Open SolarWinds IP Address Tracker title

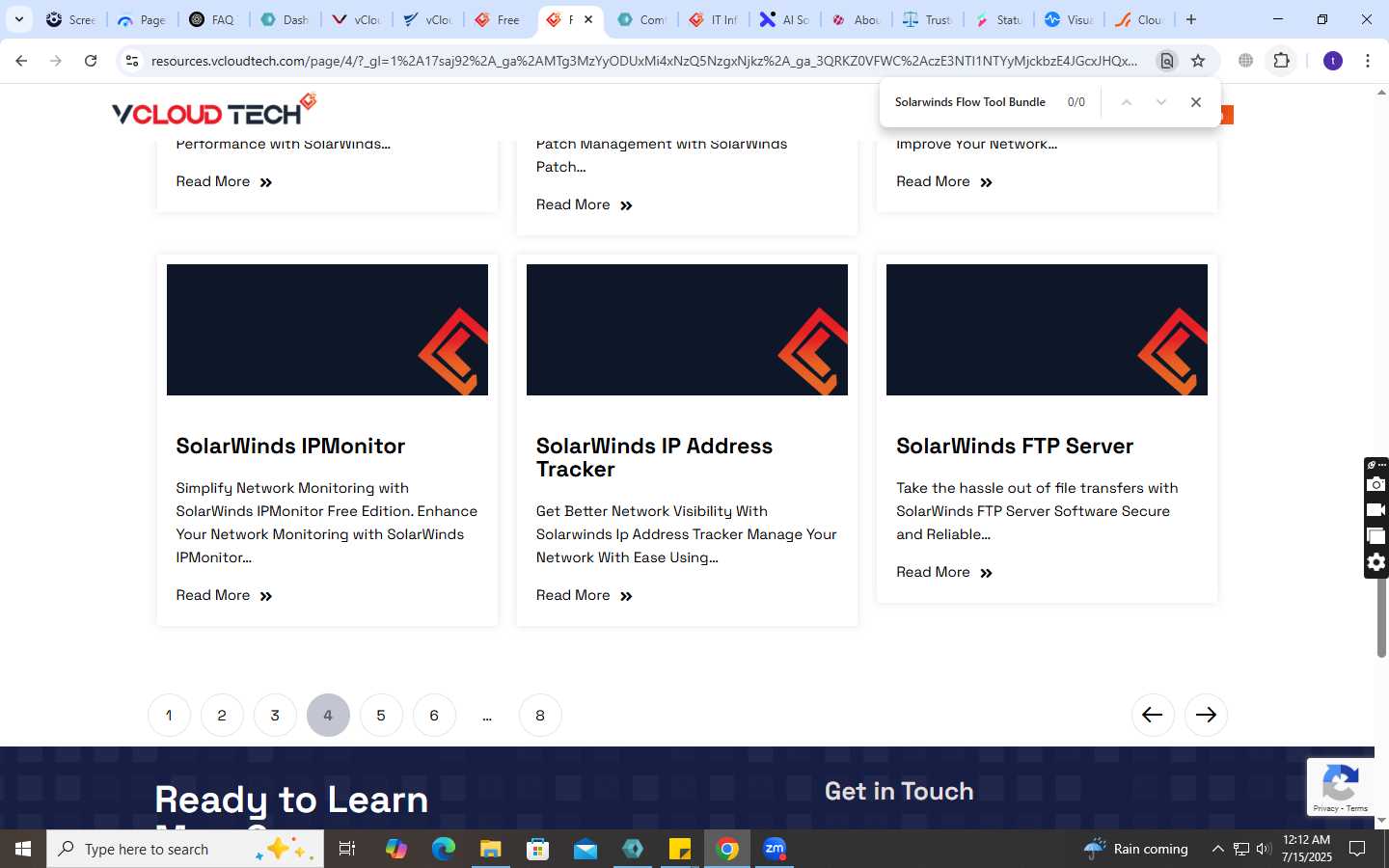[654, 458]
